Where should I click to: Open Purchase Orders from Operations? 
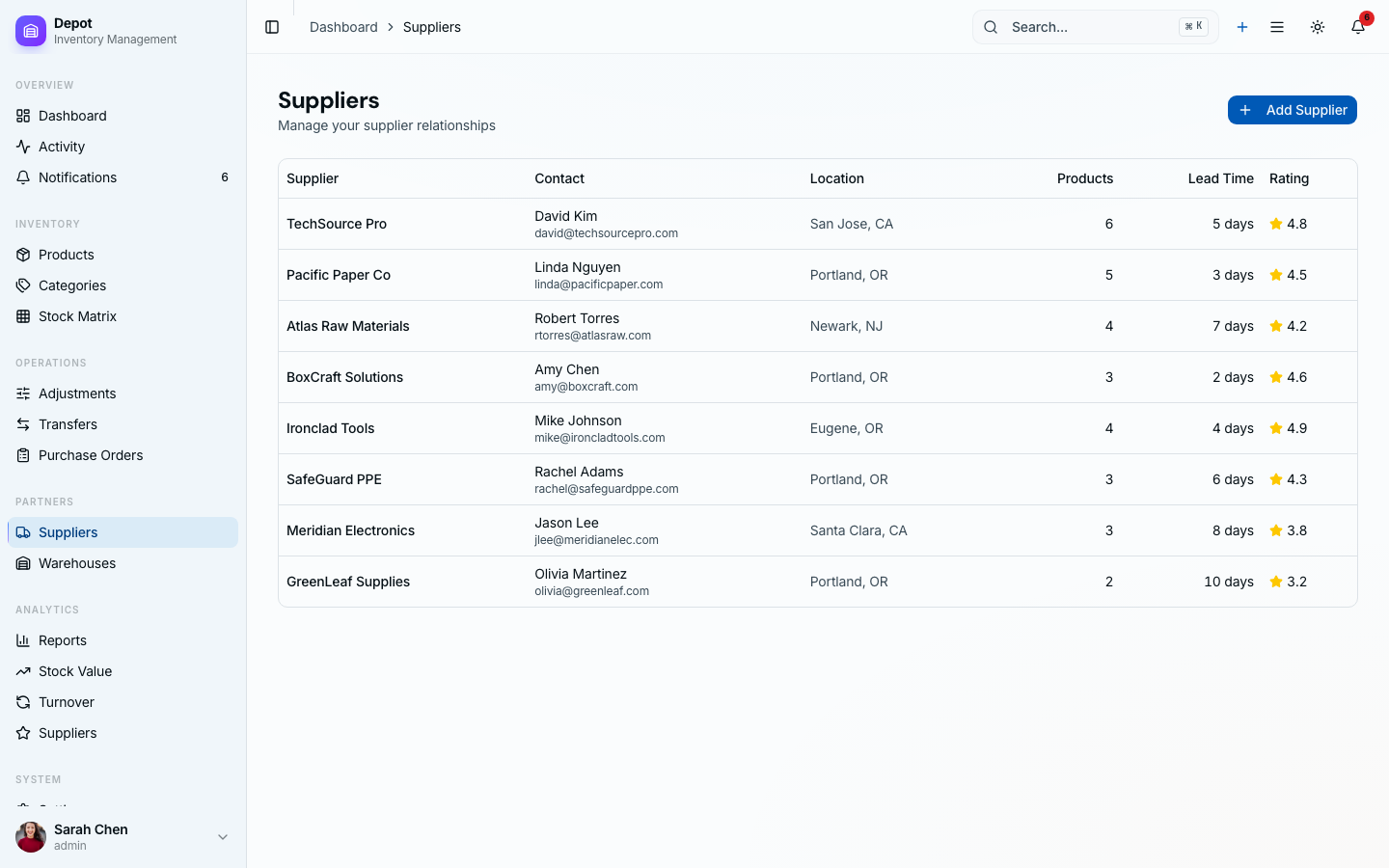tap(91, 455)
